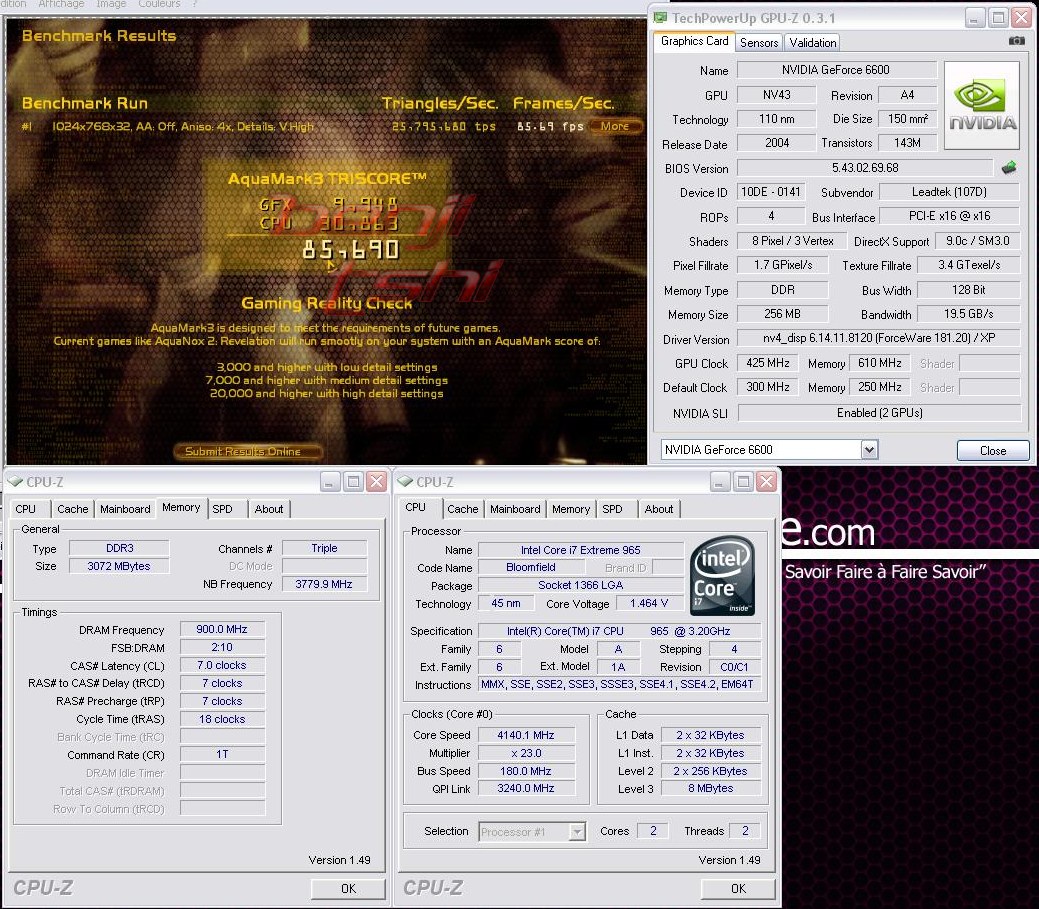Open the About tab in left CPU-Z window
This screenshot has height=909, width=1039.
pyautogui.click(x=269, y=509)
